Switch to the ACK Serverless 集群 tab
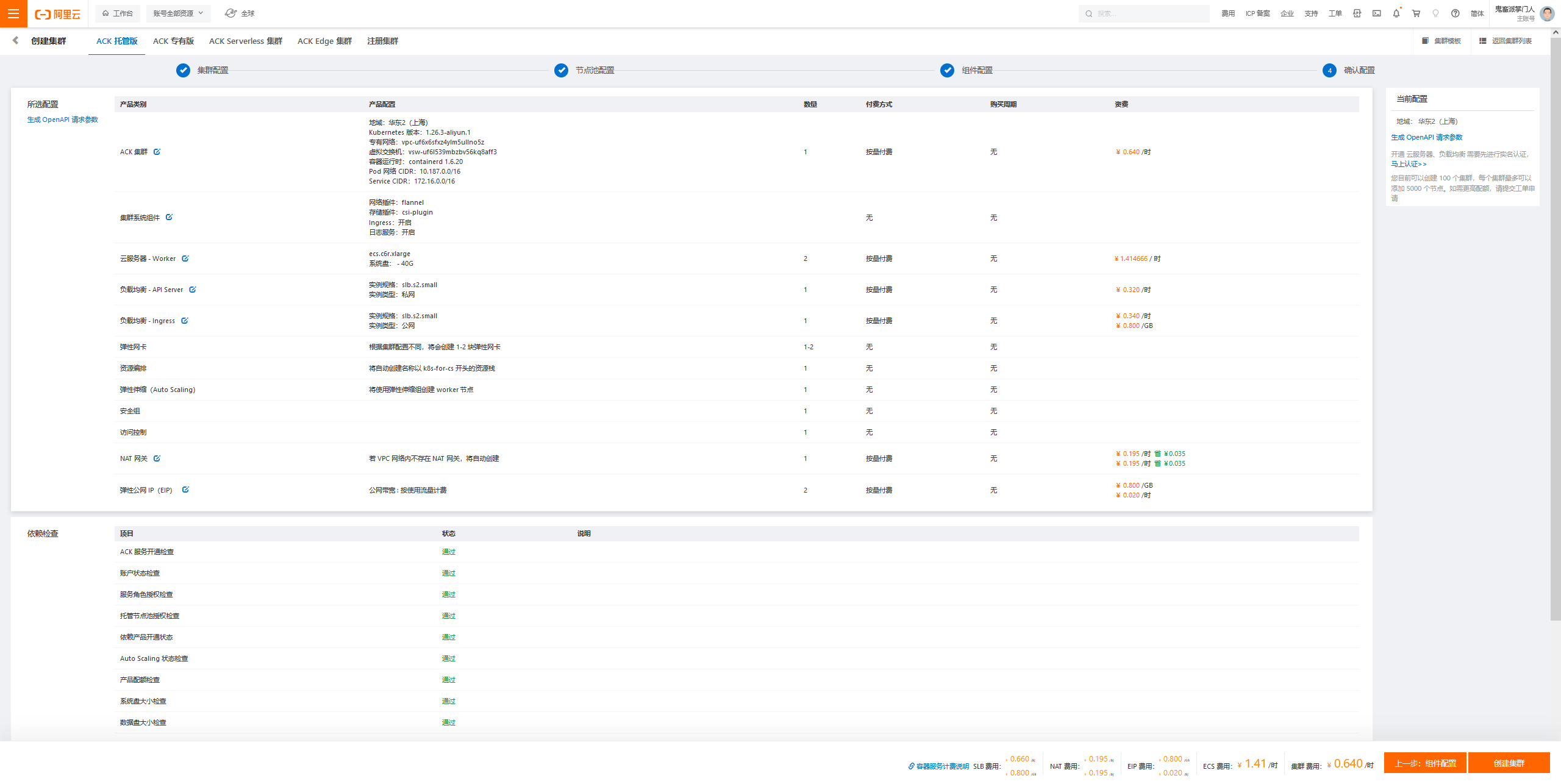This screenshot has height=784, width=1561. point(246,41)
